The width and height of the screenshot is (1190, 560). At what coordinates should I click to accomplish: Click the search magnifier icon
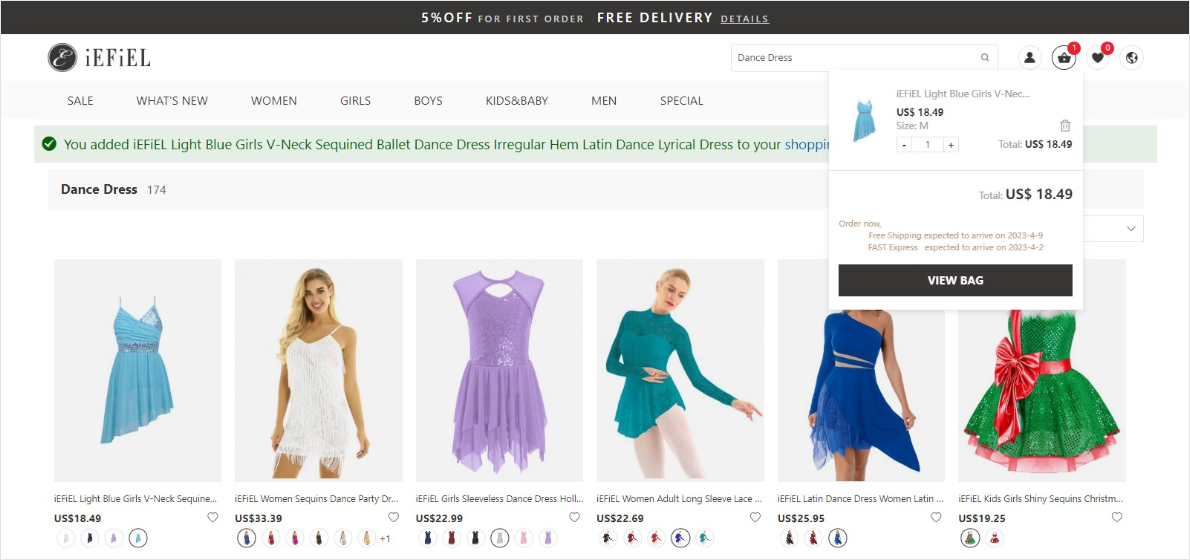point(985,58)
